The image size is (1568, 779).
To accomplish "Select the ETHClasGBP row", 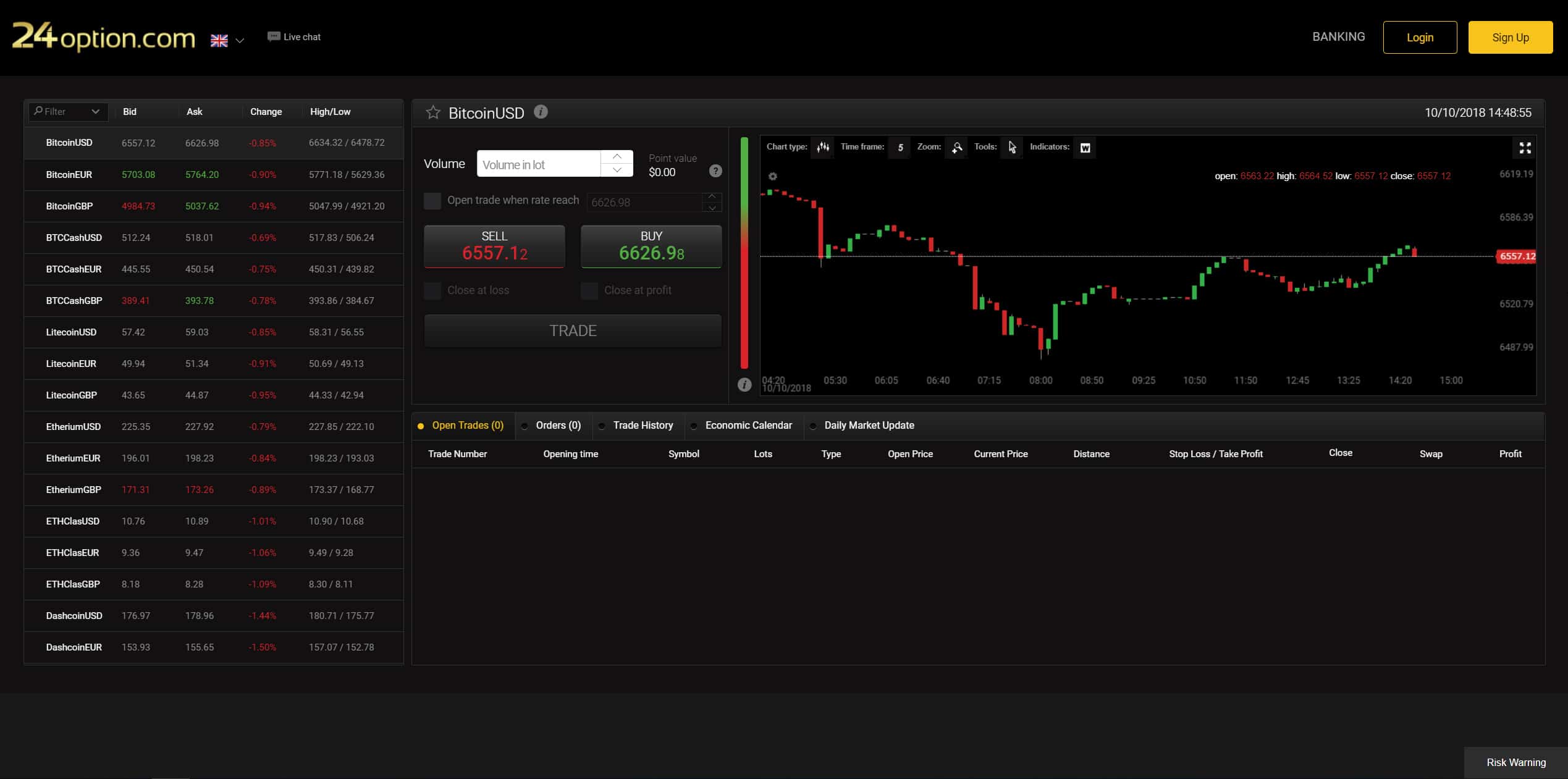I will [x=214, y=584].
